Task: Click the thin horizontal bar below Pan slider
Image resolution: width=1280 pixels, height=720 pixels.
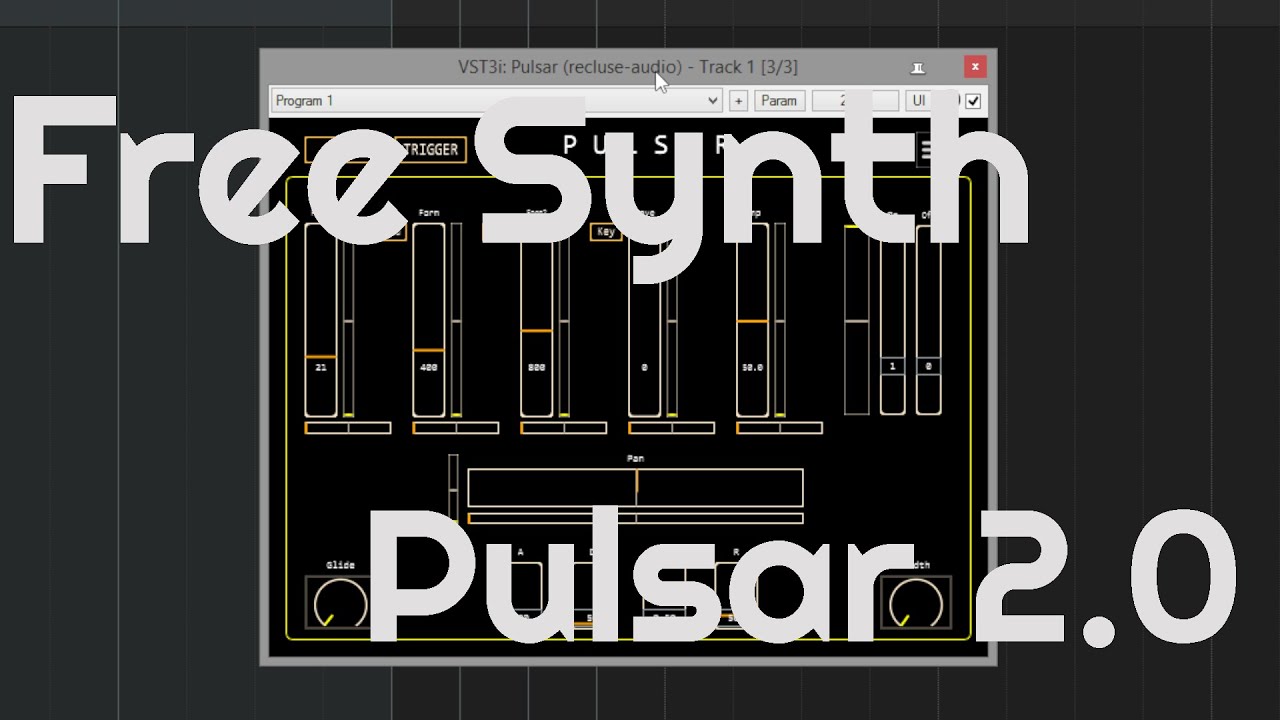Action: (x=635, y=518)
